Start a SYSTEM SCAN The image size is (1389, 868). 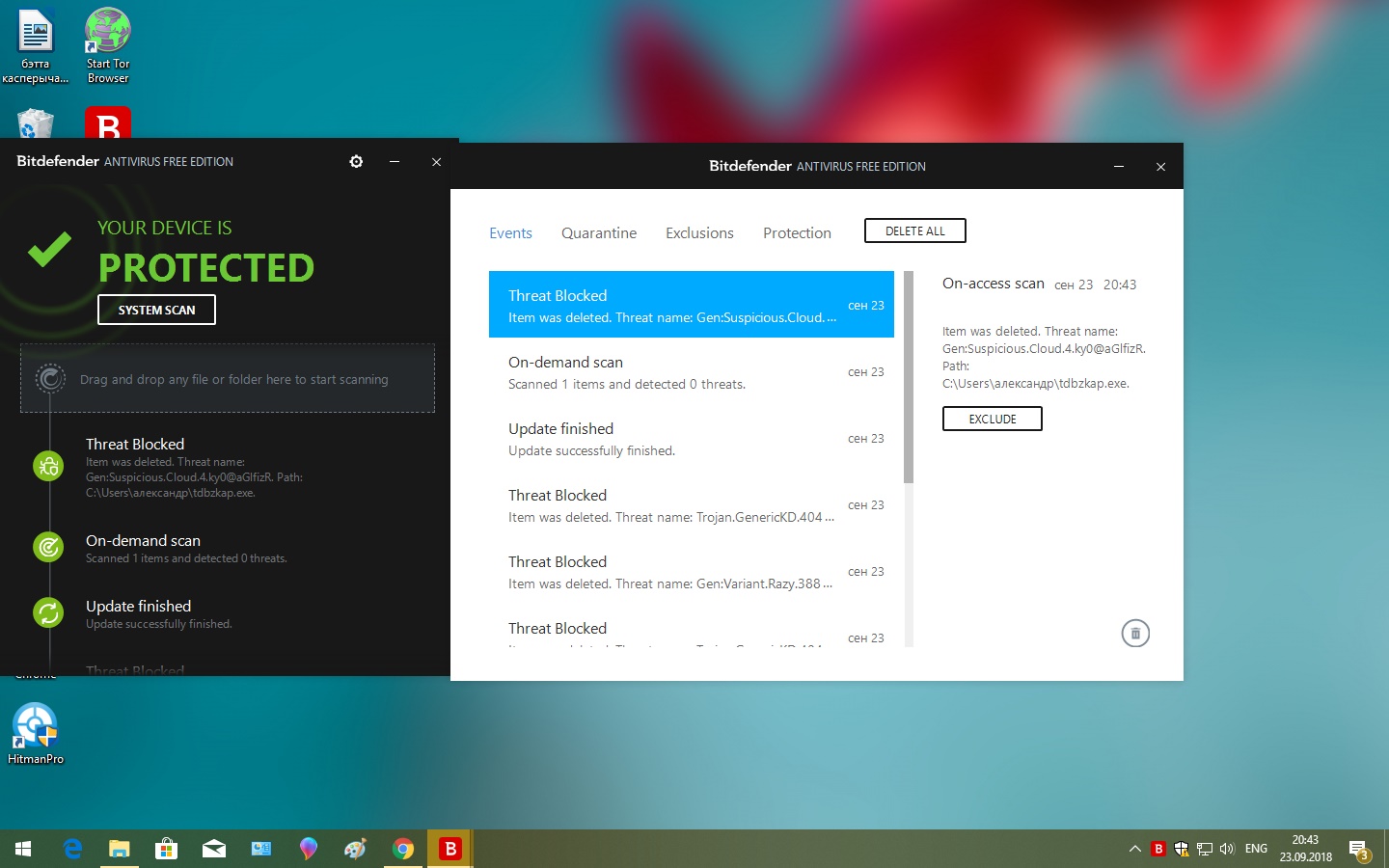point(156,310)
